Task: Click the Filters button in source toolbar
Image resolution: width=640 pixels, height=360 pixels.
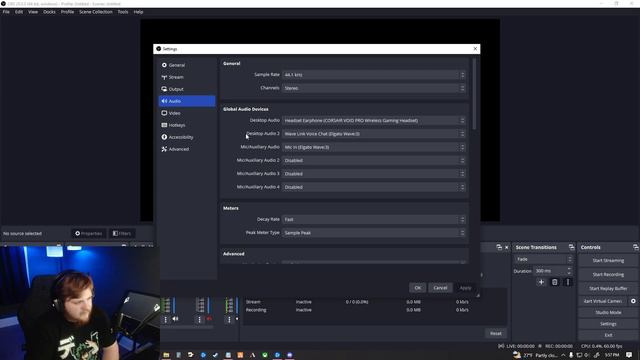Action: 122,233
